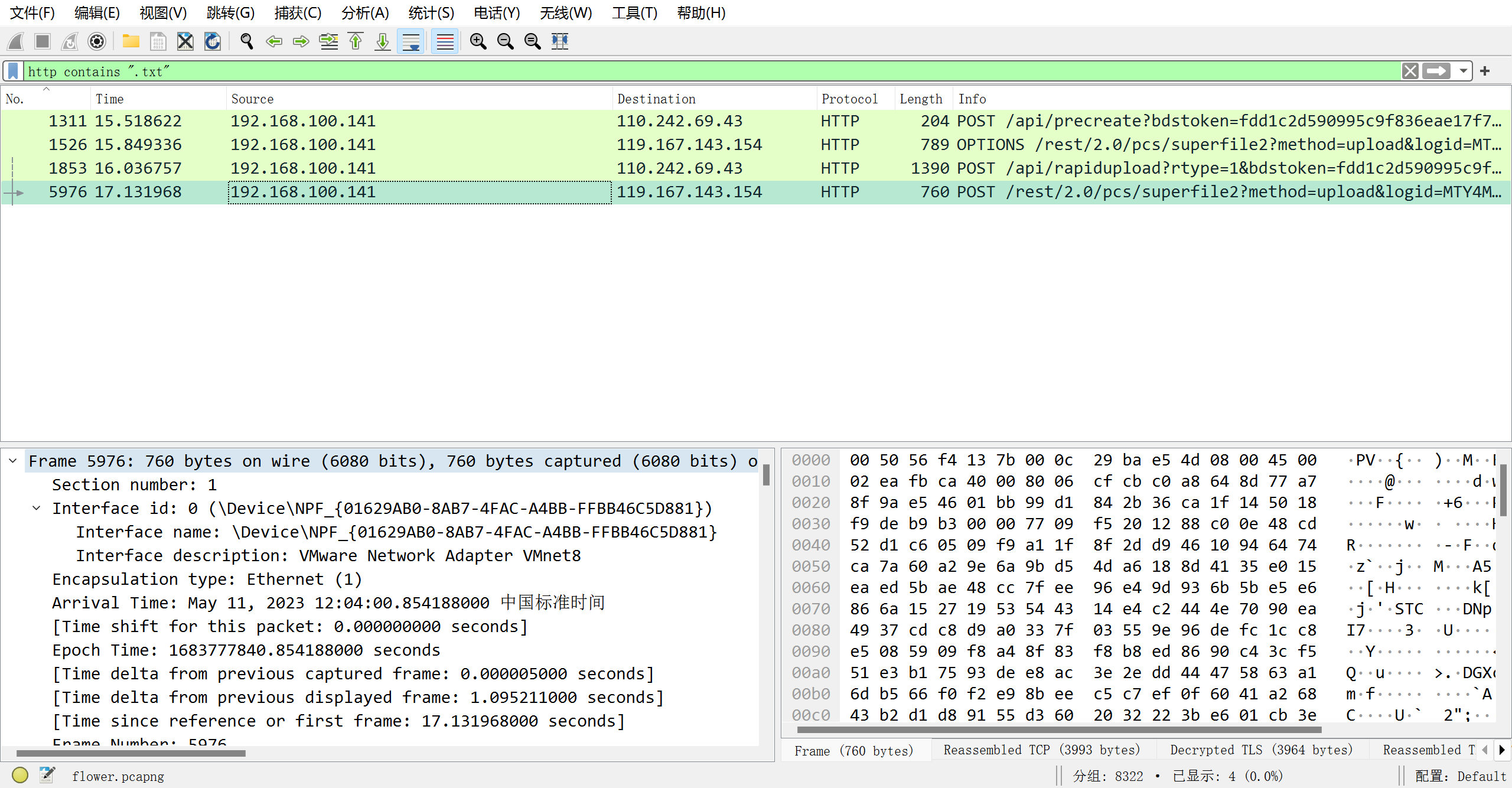The image size is (1512, 788).
Task: Click the go to first packet icon
Action: [x=356, y=41]
